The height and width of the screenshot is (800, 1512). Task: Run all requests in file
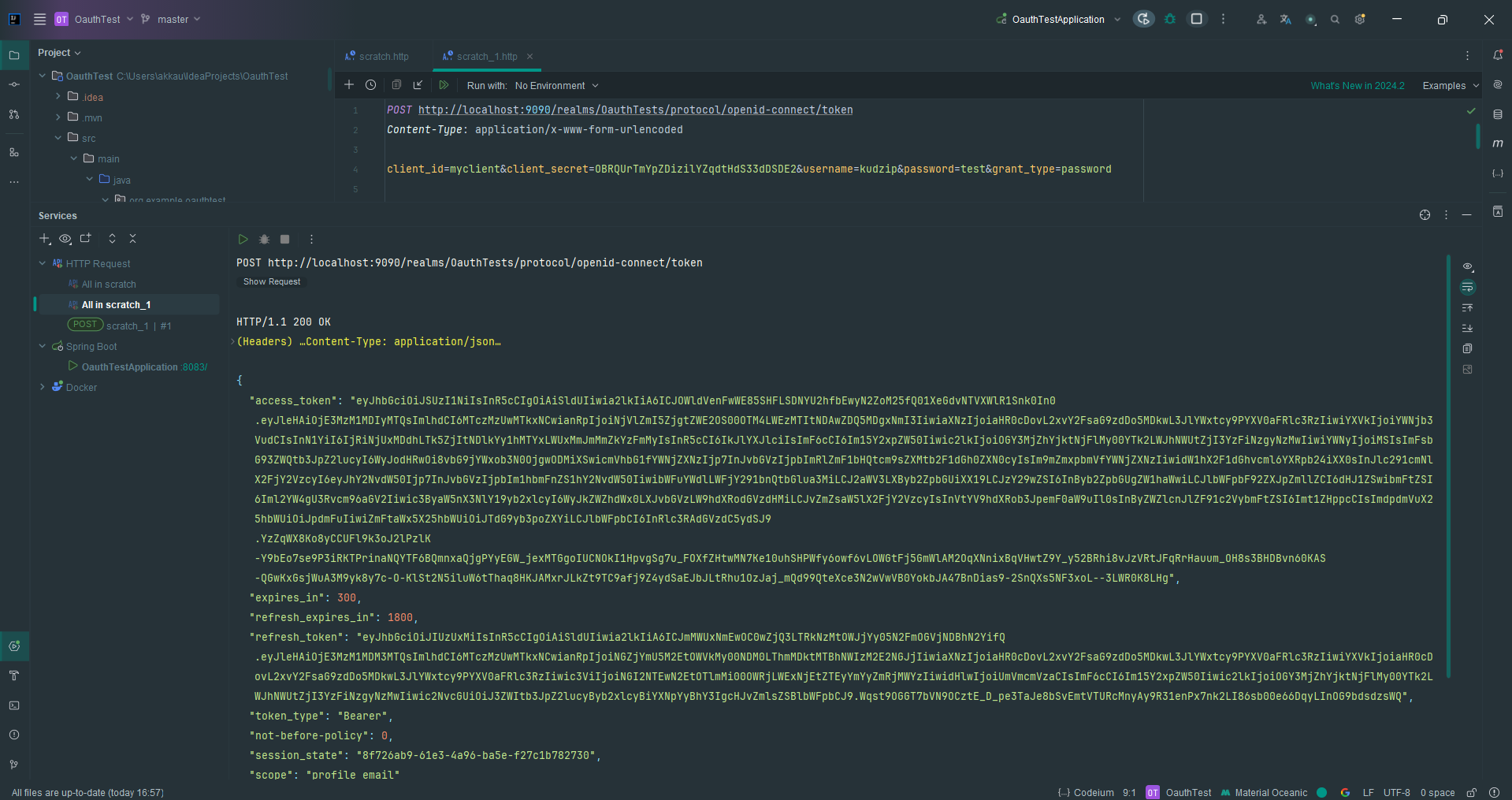[444, 84]
